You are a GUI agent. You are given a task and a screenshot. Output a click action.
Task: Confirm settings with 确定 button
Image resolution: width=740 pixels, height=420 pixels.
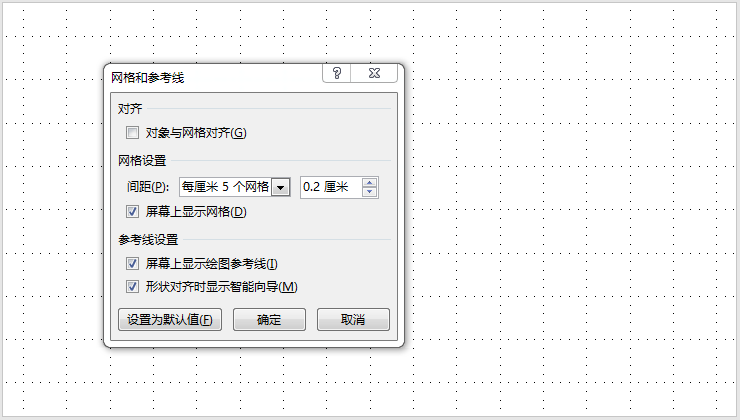[269, 319]
